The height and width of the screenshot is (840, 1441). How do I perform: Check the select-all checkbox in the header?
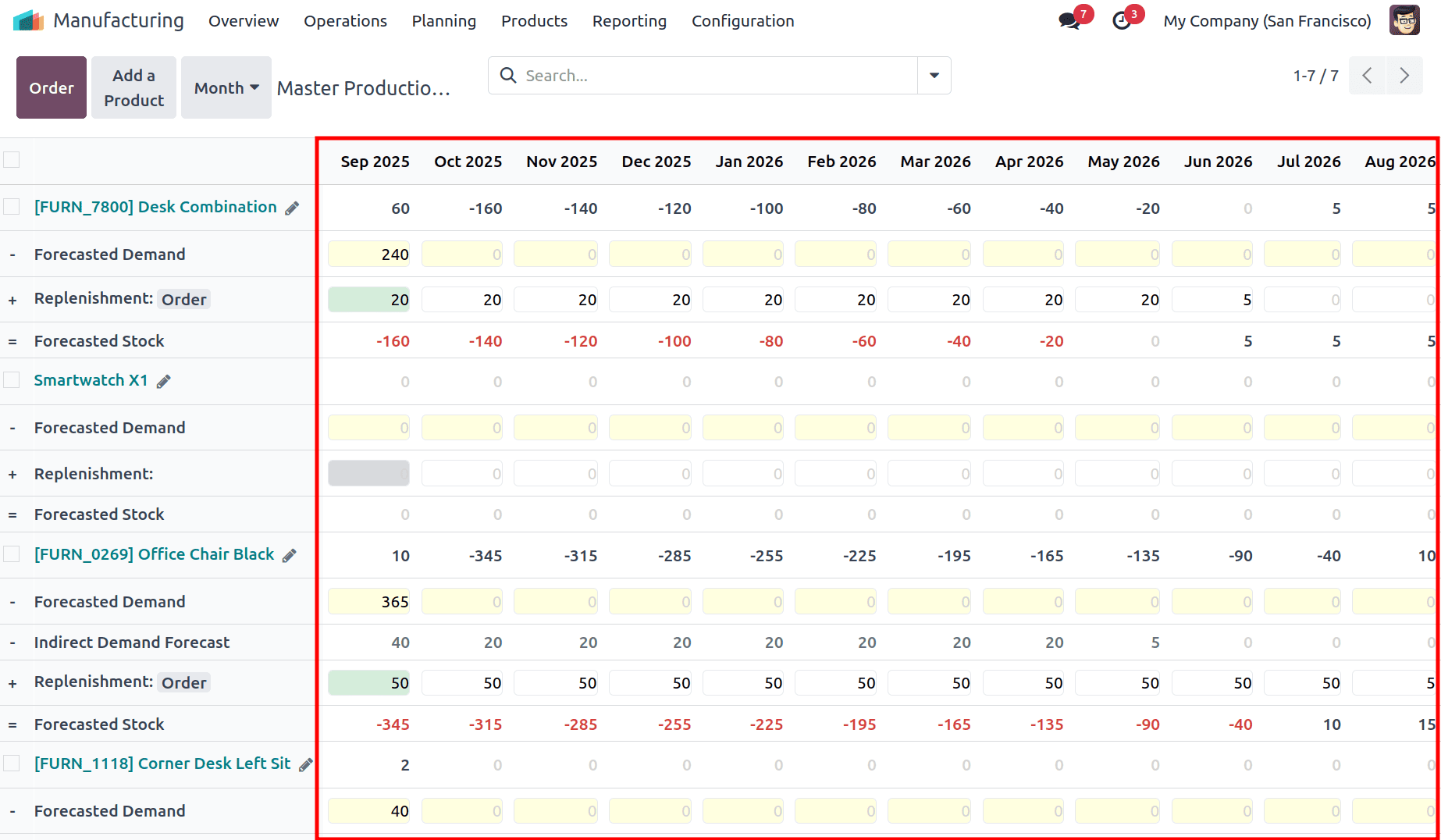tap(12, 159)
